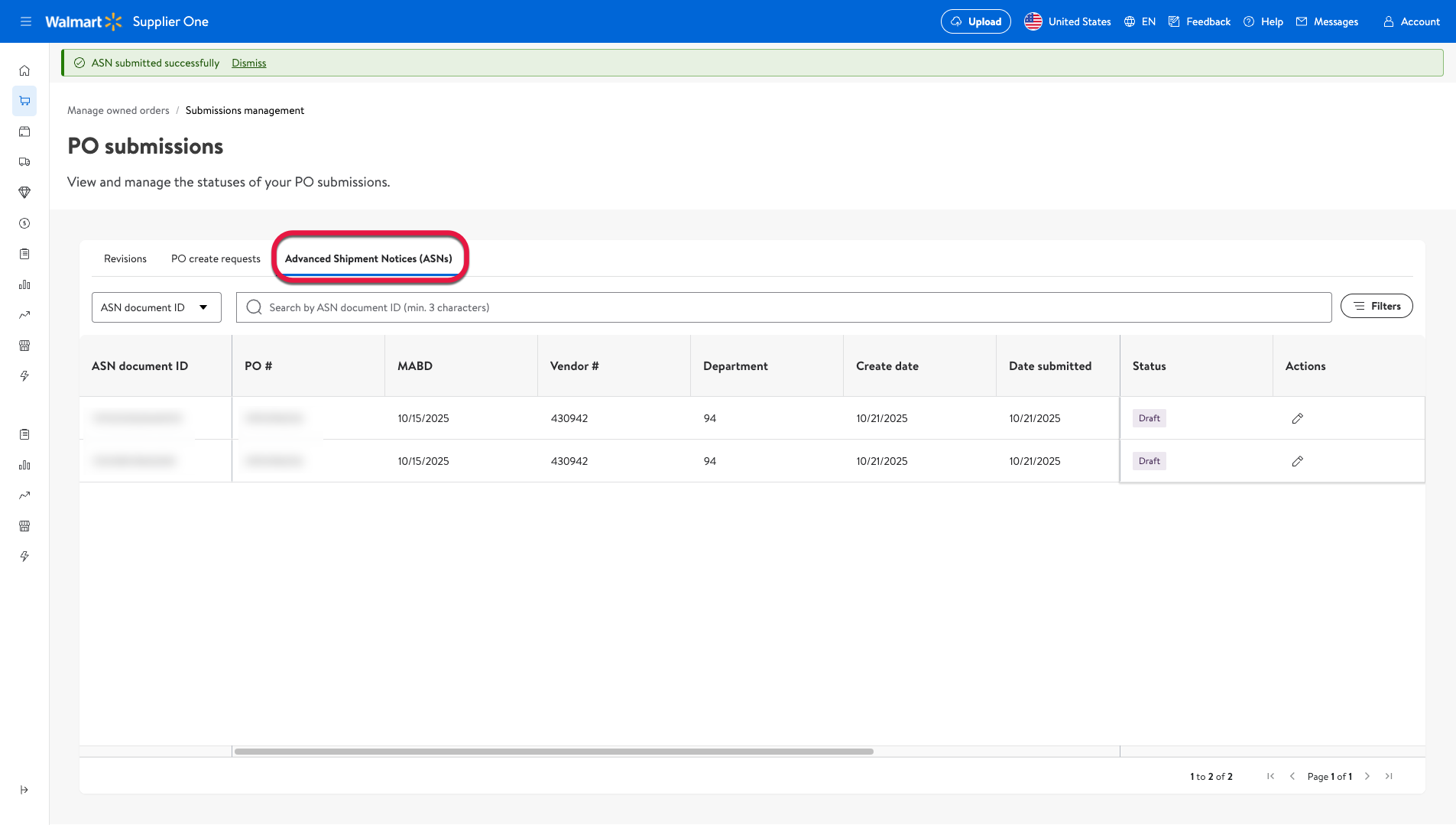Click the truck shipping sidebar icon
1456x825 pixels.
click(x=24, y=162)
